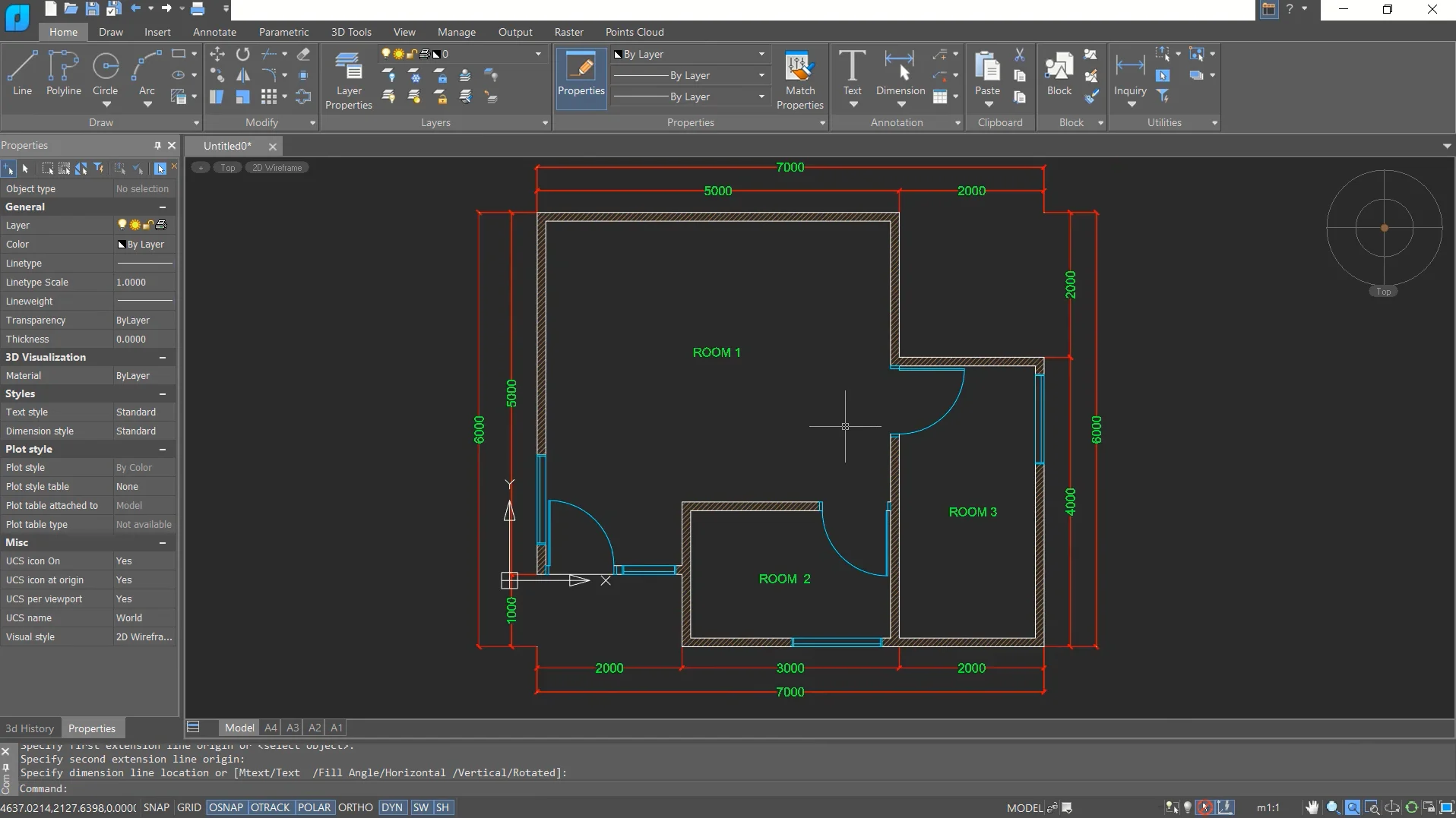Image resolution: width=1456 pixels, height=818 pixels.
Task: Click the 2D Wireframe visual style label
Action: pyautogui.click(x=277, y=168)
